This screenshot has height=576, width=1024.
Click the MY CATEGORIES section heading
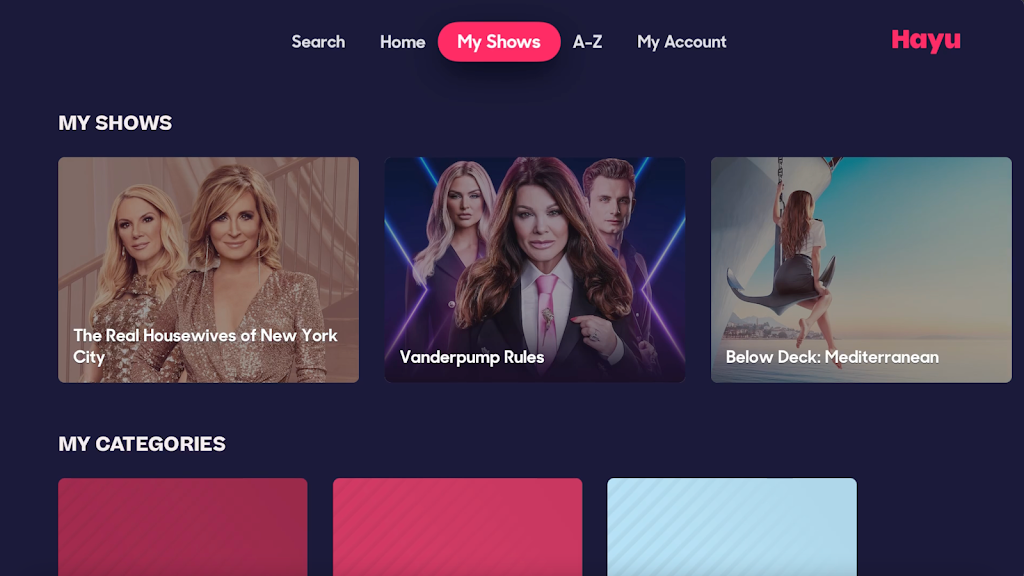pos(142,444)
